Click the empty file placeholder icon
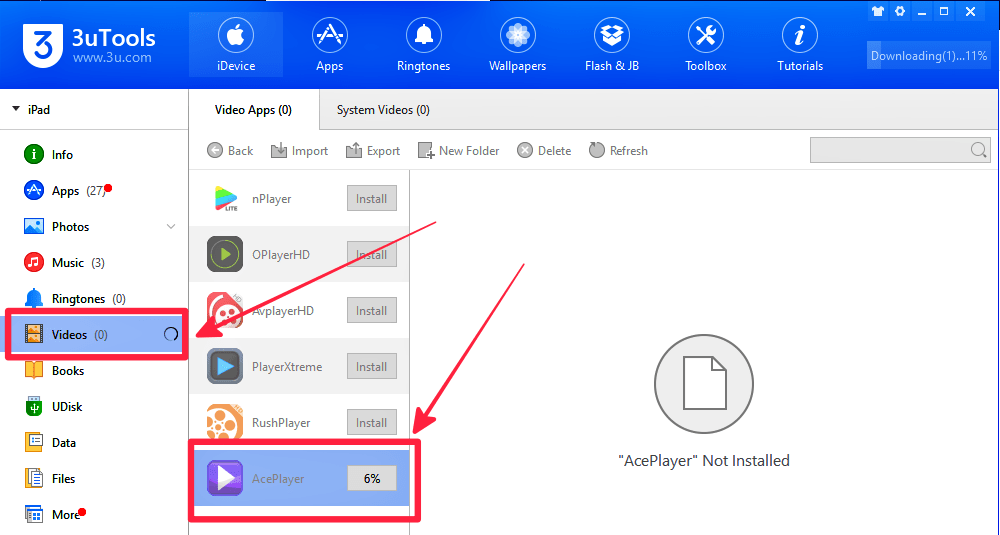 pyautogui.click(x=704, y=385)
